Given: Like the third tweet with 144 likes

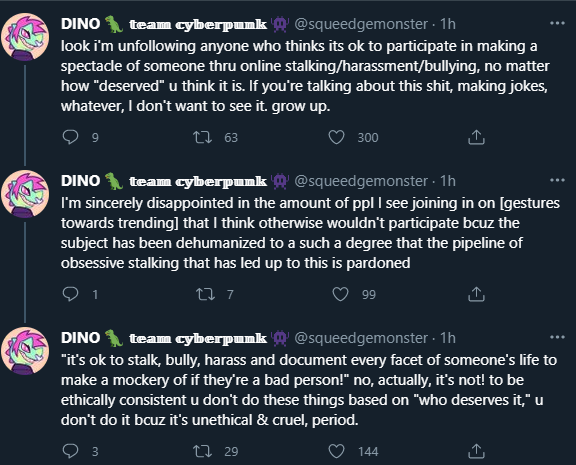Looking at the screenshot, I should [x=336, y=451].
